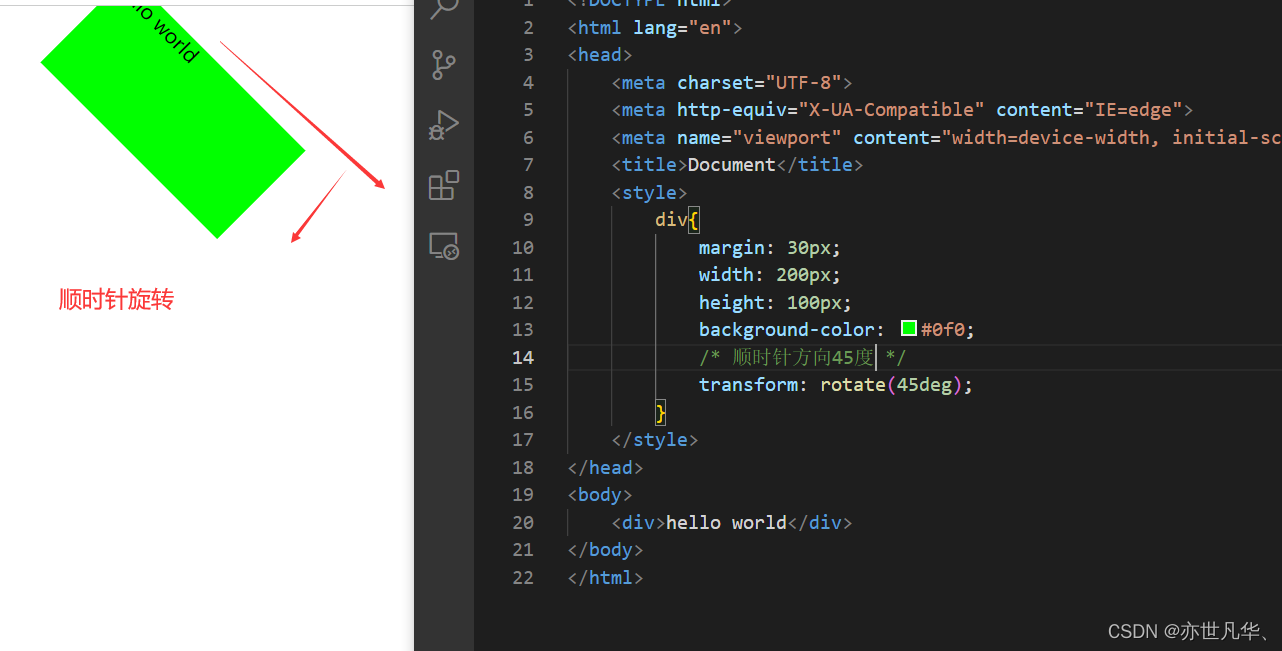Image resolution: width=1282 pixels, height=651 pixels.
Task: Open the Remote Explorer view
Action: click(x=443, y=245)
